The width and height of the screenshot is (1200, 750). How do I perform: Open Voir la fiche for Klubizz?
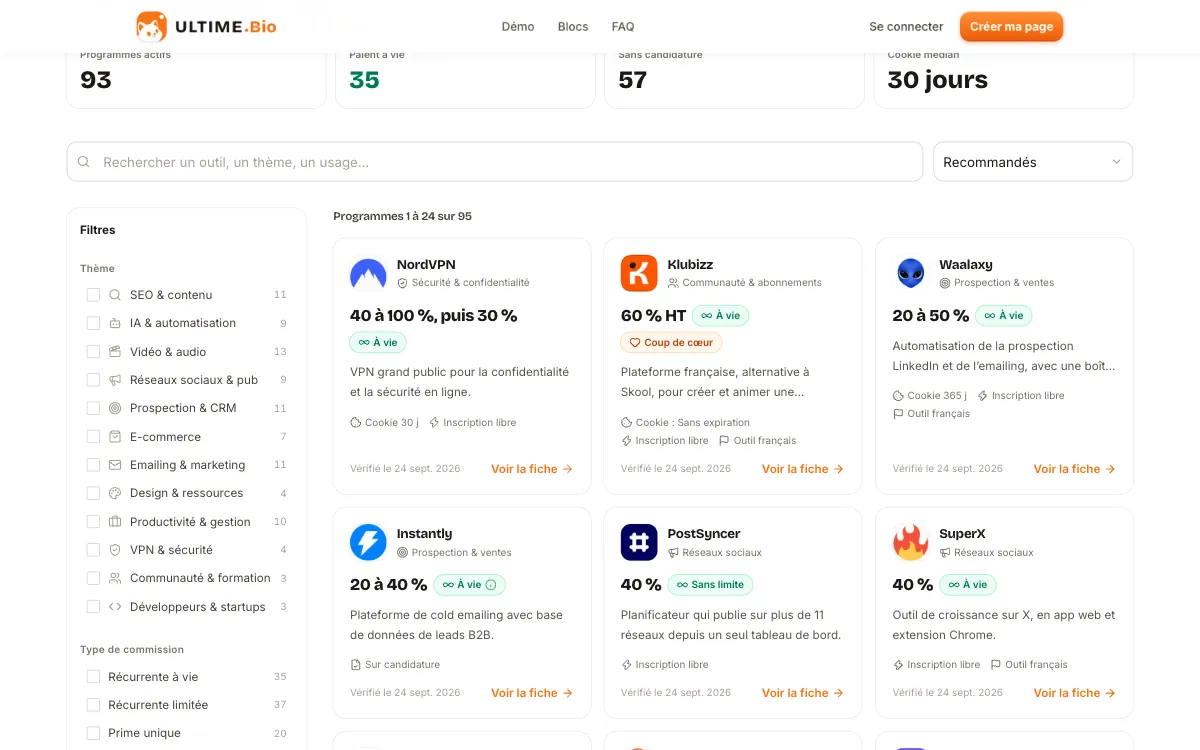tap(803, 469)
